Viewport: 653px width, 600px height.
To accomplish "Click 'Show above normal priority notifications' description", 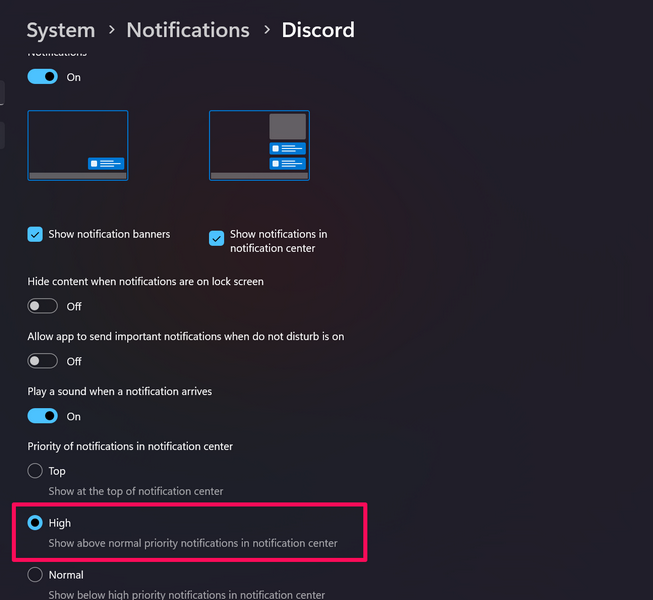I will (193, 543).
